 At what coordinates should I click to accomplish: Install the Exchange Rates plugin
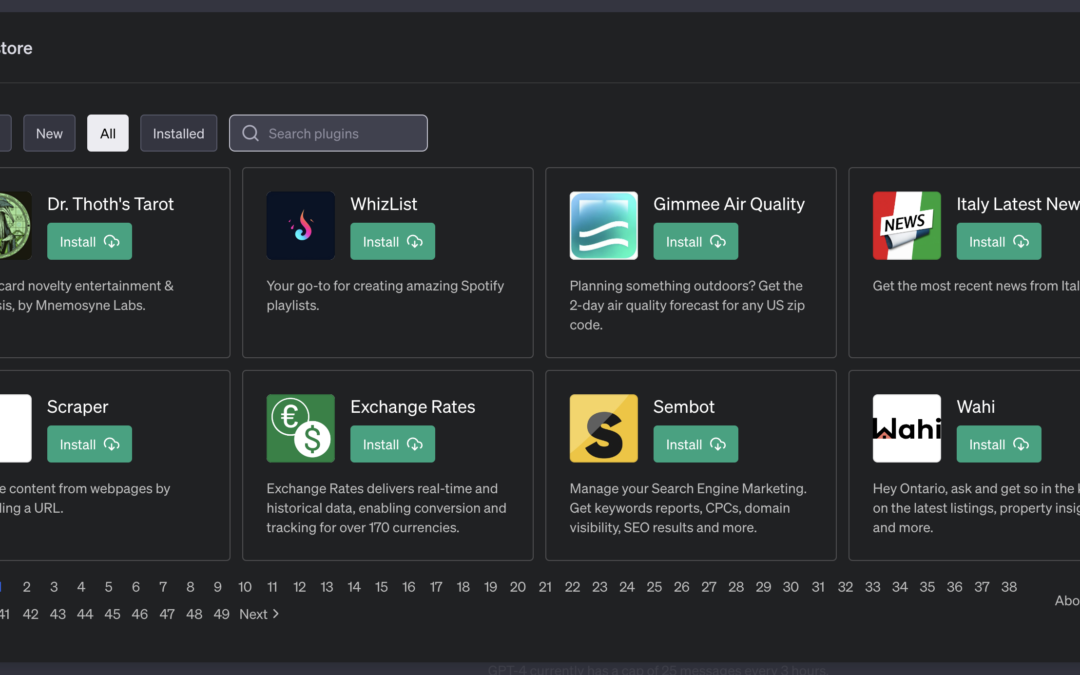[393, 444]
